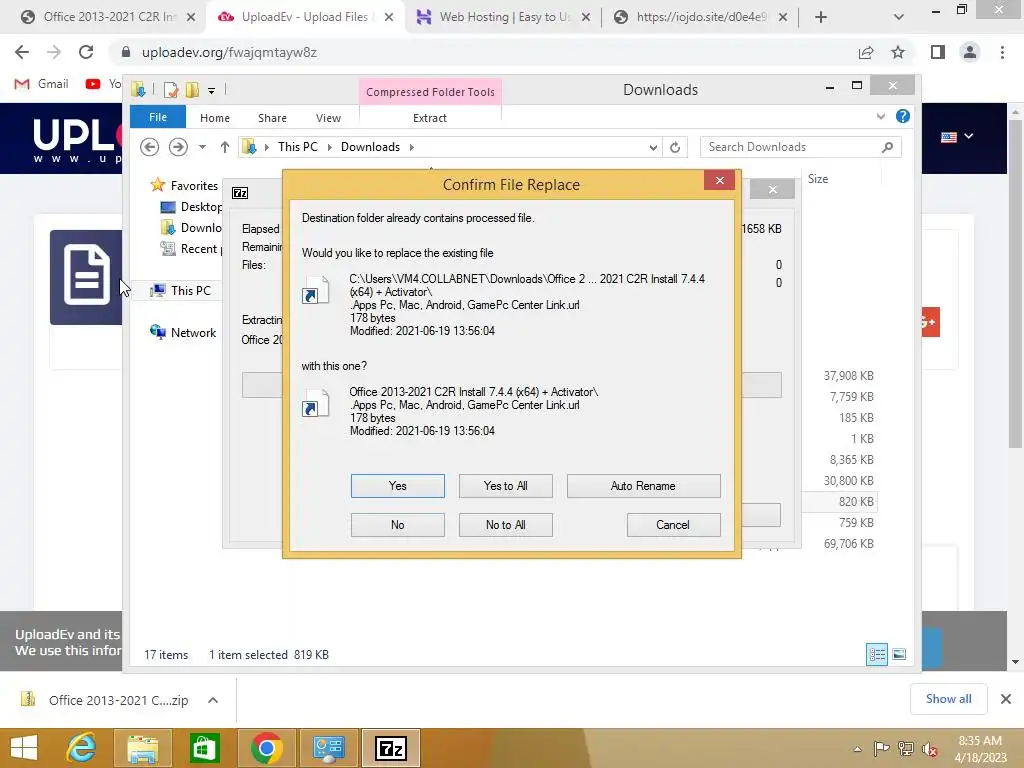This screenshot has height=768, width=1024.
Task: Open Windows Start button
Action: (x=24, y=748)
